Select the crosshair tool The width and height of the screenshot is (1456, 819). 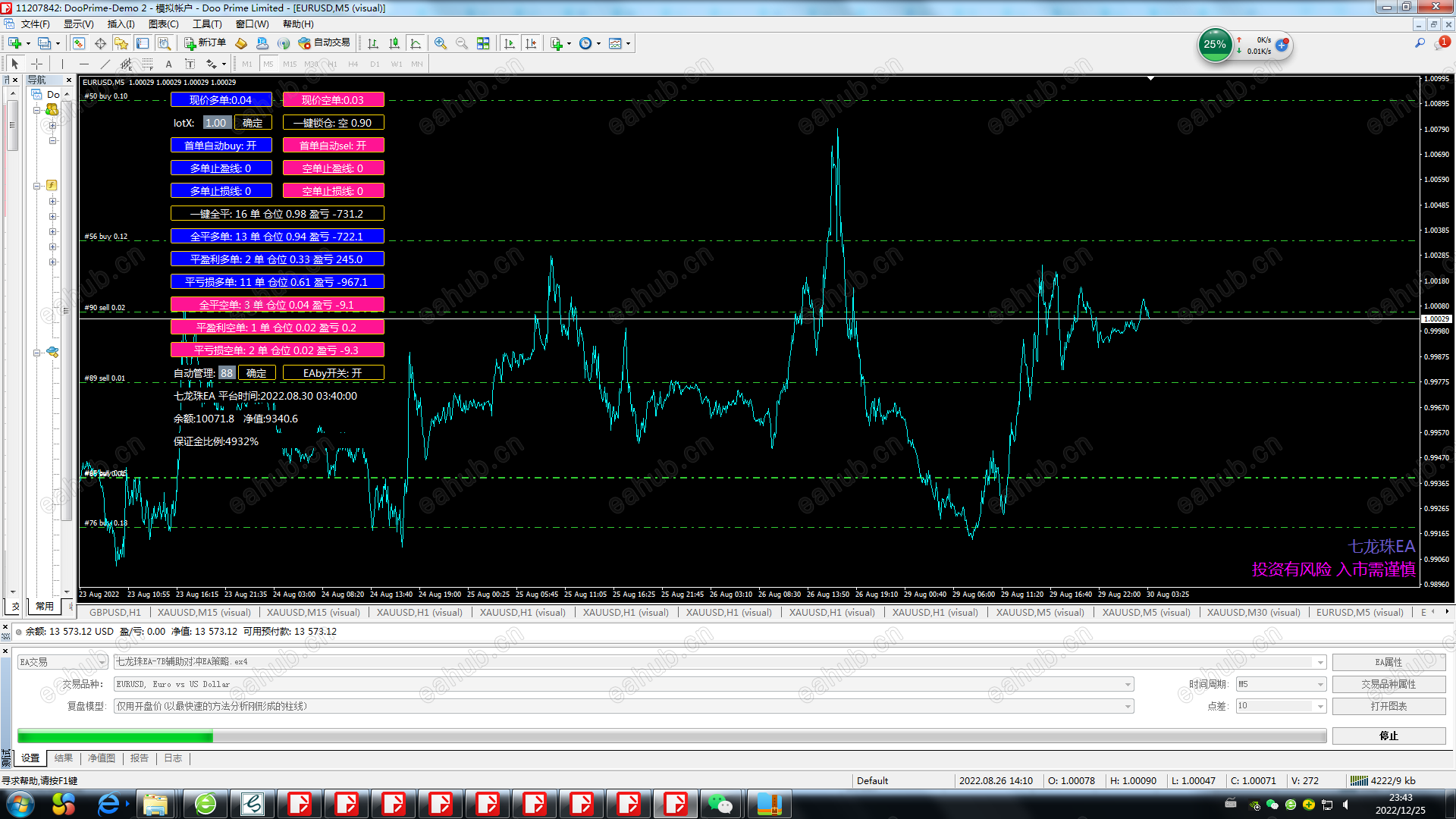click(x=36, y=64)
